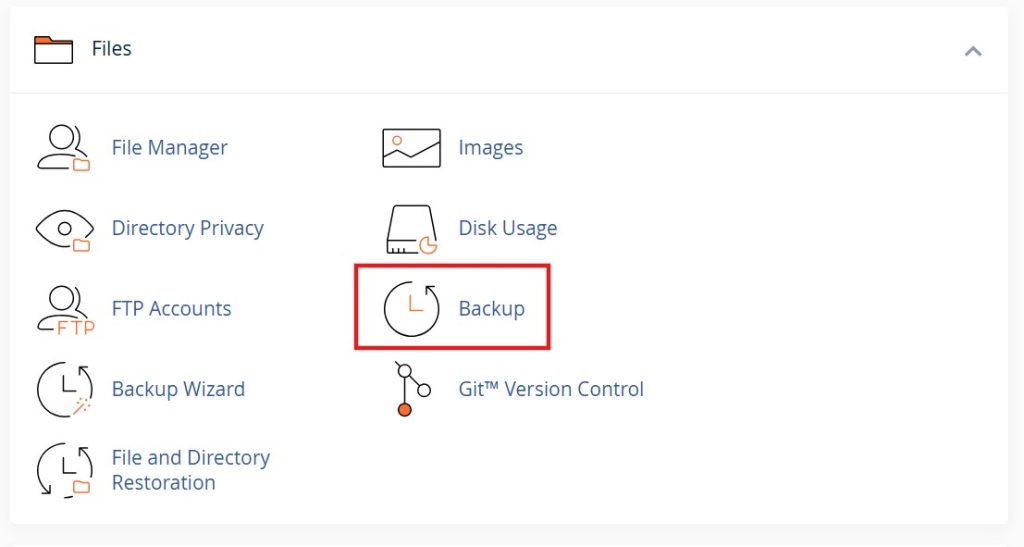
Task: Click the Images picture icon
Action: pos(411,148)
